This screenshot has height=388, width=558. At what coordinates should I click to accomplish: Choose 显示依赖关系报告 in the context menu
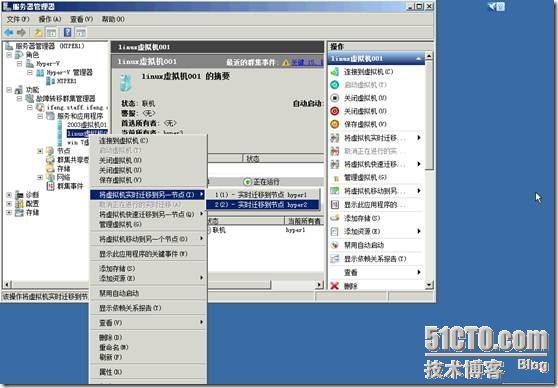click(x=148, y=308)
